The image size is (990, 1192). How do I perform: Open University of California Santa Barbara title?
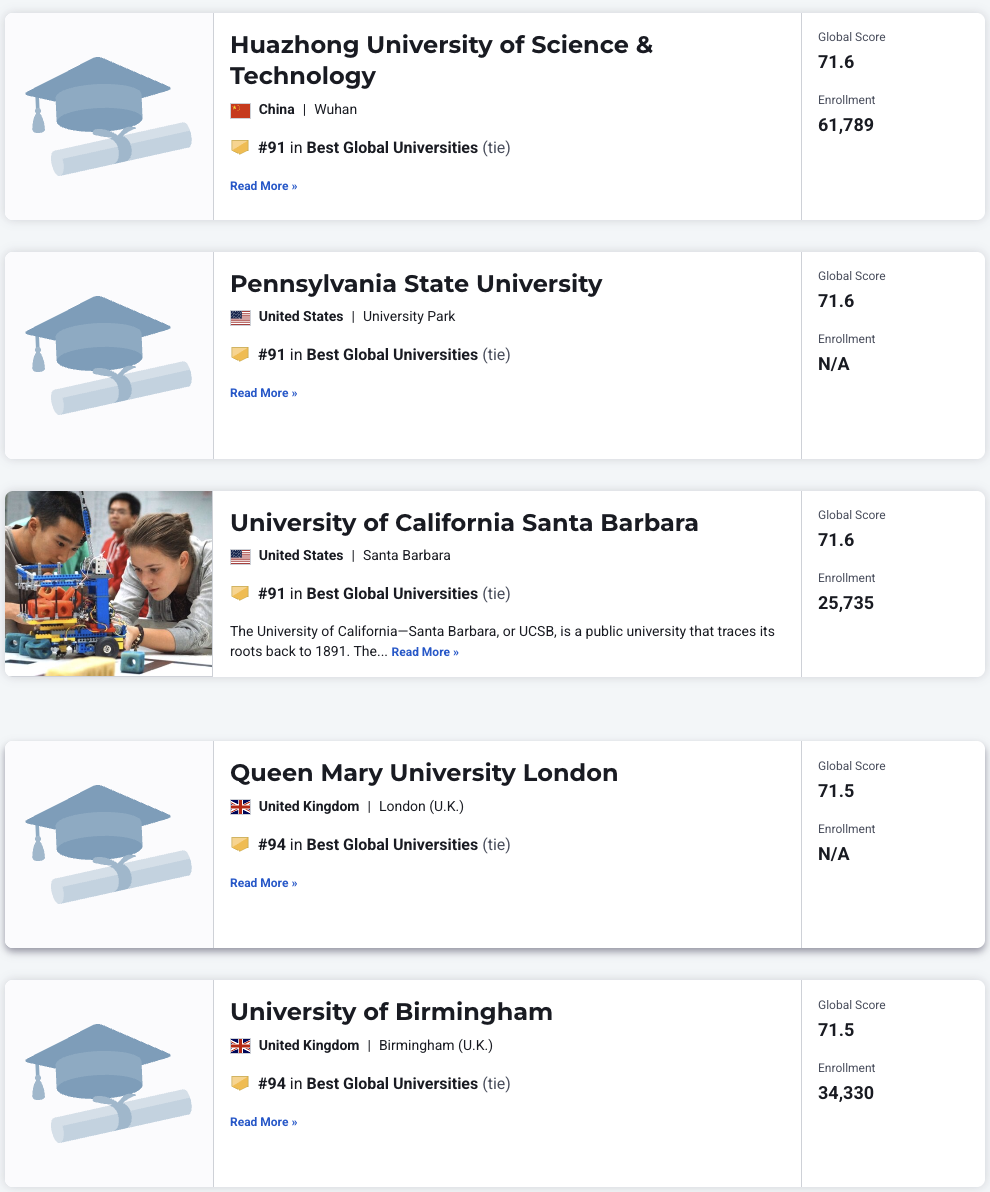(x=464, y=523)
